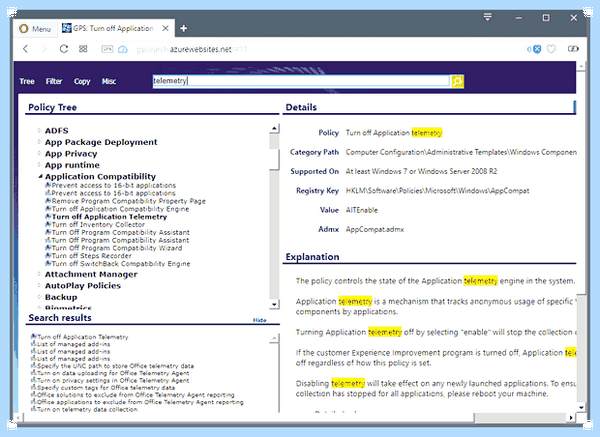Open the Speed Dial grid icon
This screenshot has width=600, height=437.
click(83, 49)
